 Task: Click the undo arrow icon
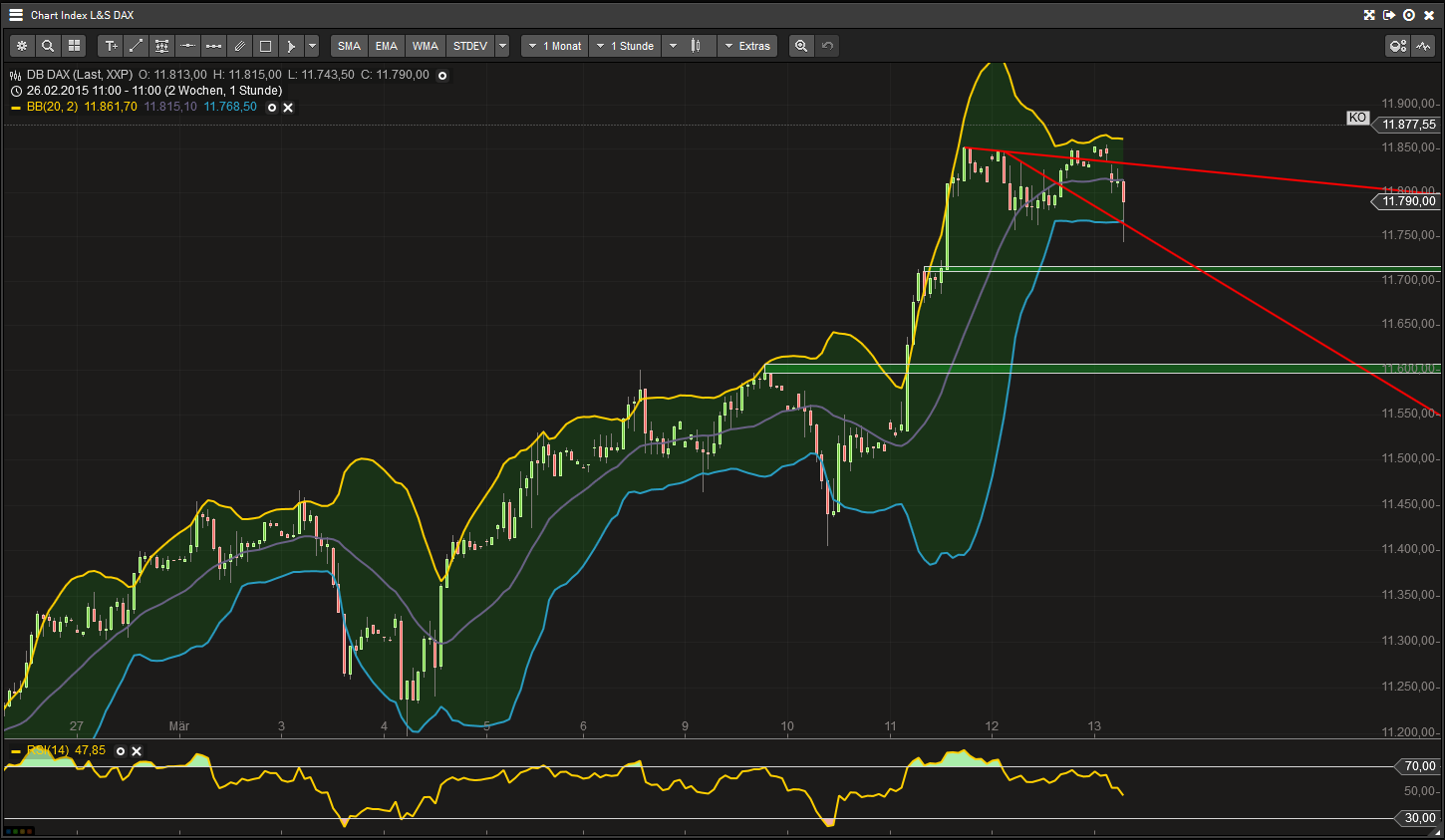[x=827, y=45]
